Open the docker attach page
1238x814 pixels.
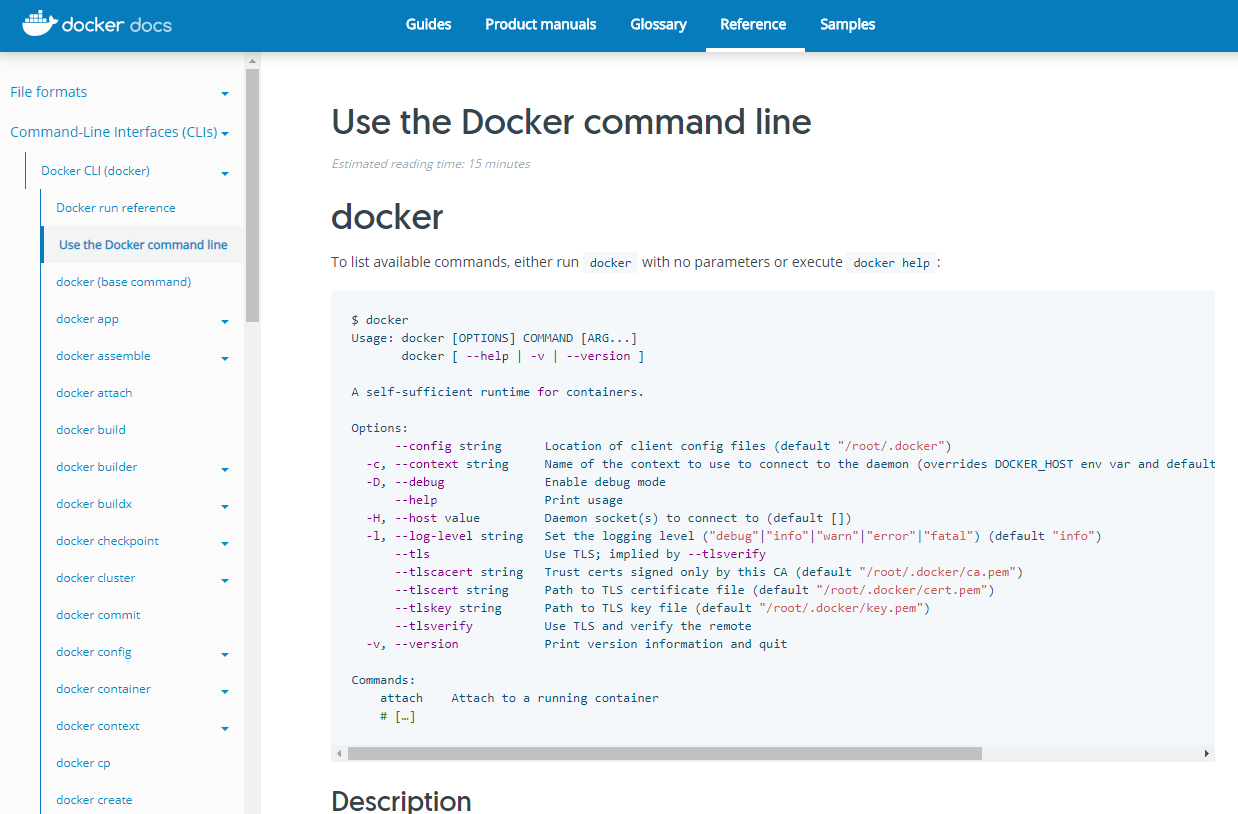coord(94,393)
